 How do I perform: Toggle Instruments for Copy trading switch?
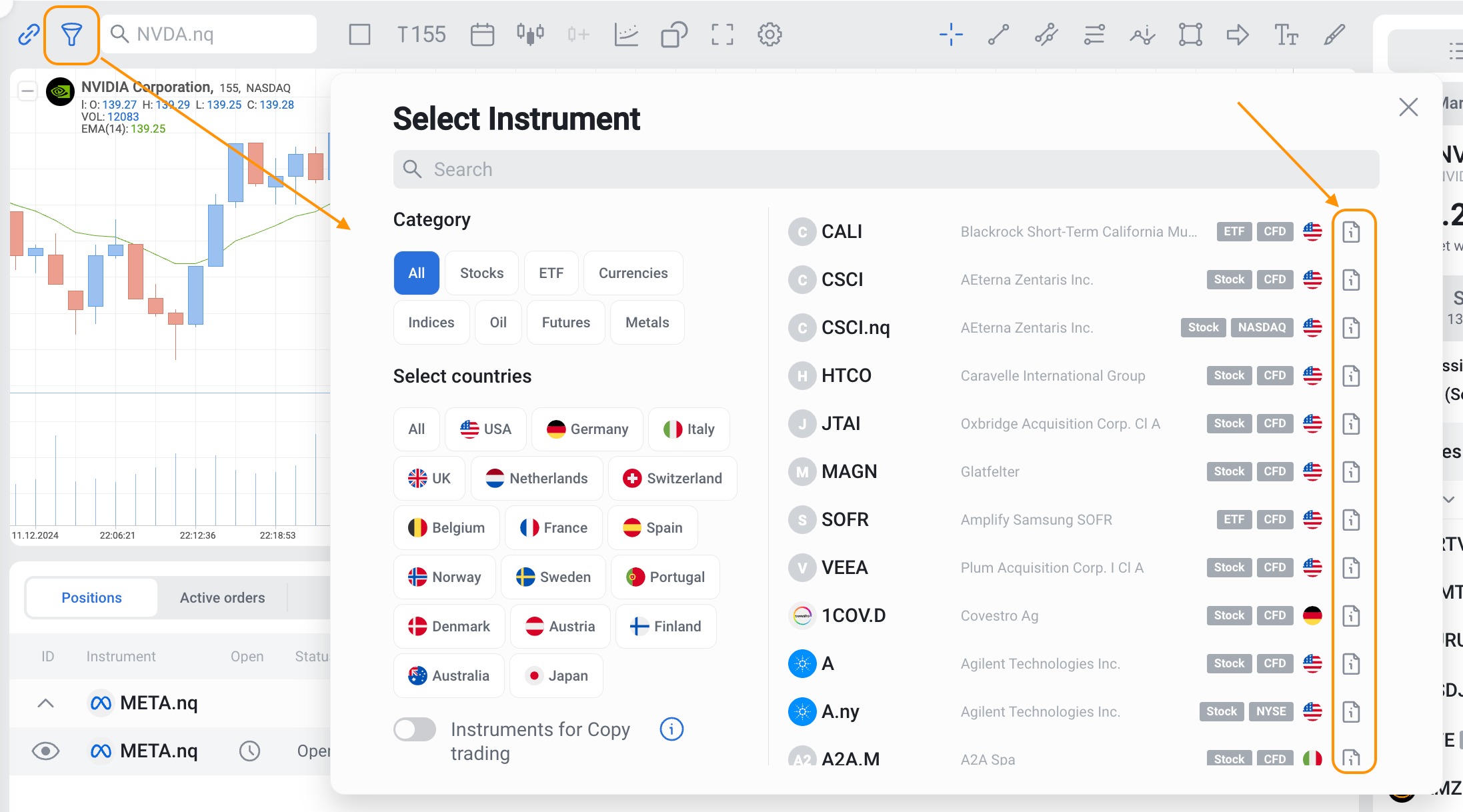point(415,729)
